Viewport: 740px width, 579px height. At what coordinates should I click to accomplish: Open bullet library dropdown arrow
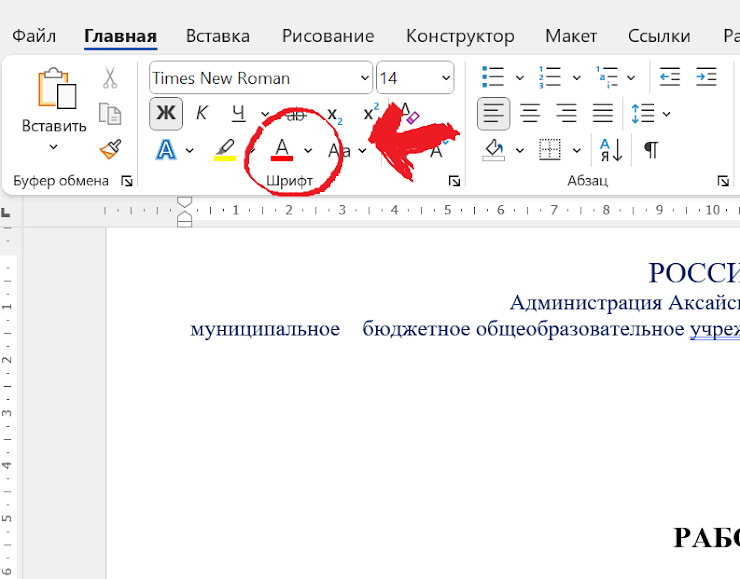pos(520,78)
